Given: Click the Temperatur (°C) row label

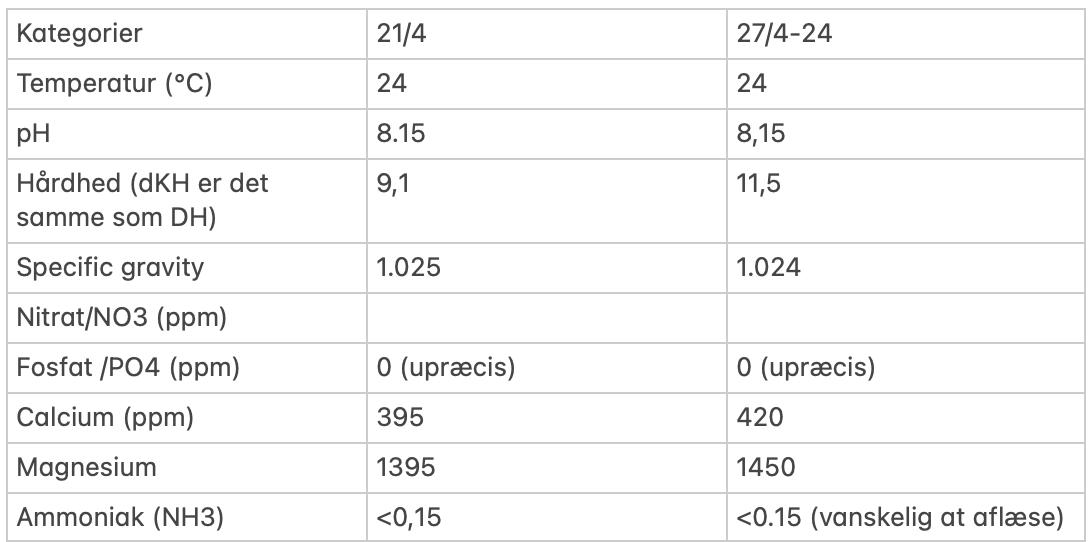Looking at the screenshot, I should [115, 83].
